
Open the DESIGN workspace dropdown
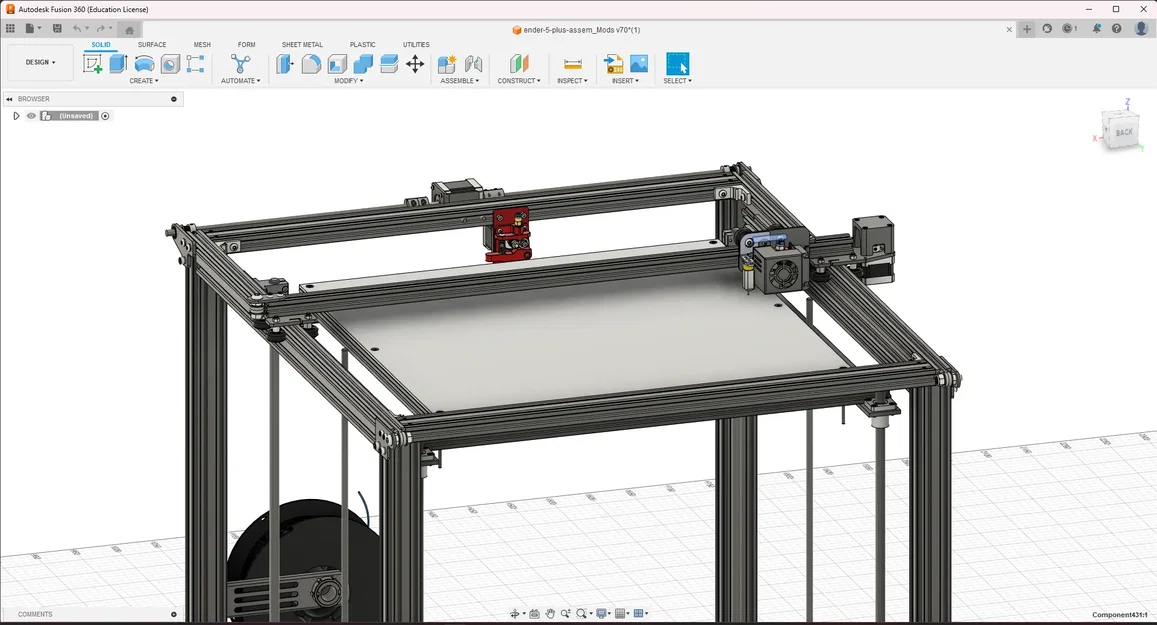click(41, 62)
